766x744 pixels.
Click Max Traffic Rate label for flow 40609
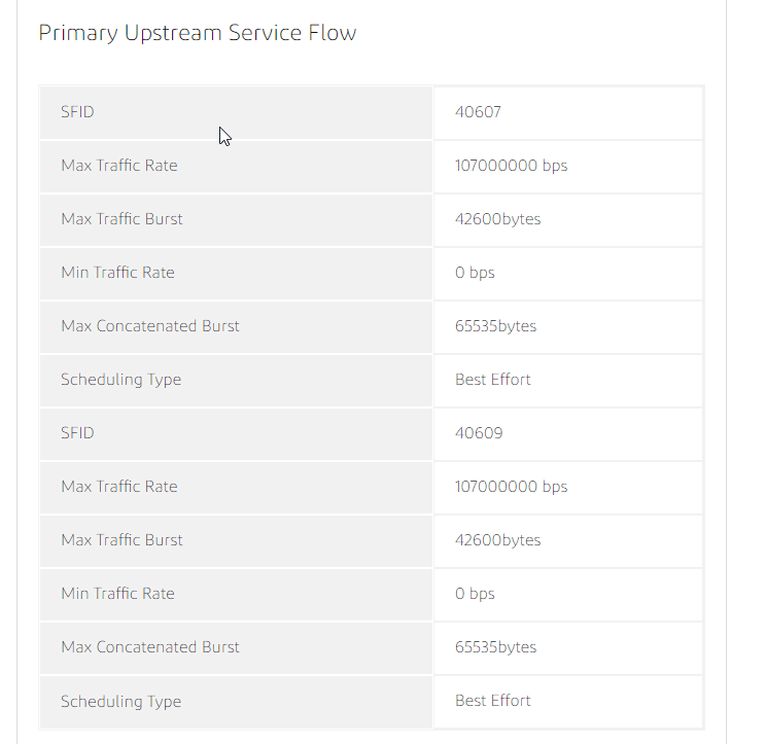tap(119, 486)
